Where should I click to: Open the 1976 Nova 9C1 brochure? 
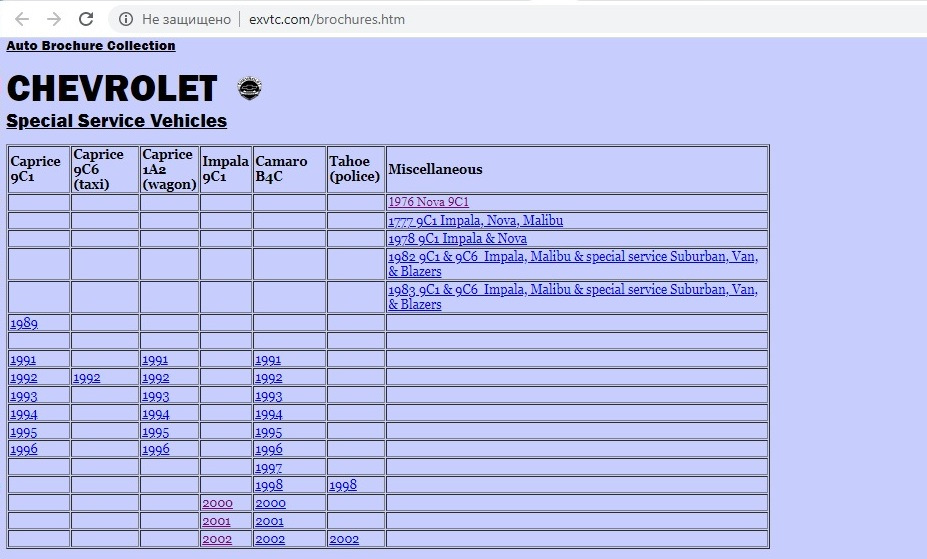[429, 202]
